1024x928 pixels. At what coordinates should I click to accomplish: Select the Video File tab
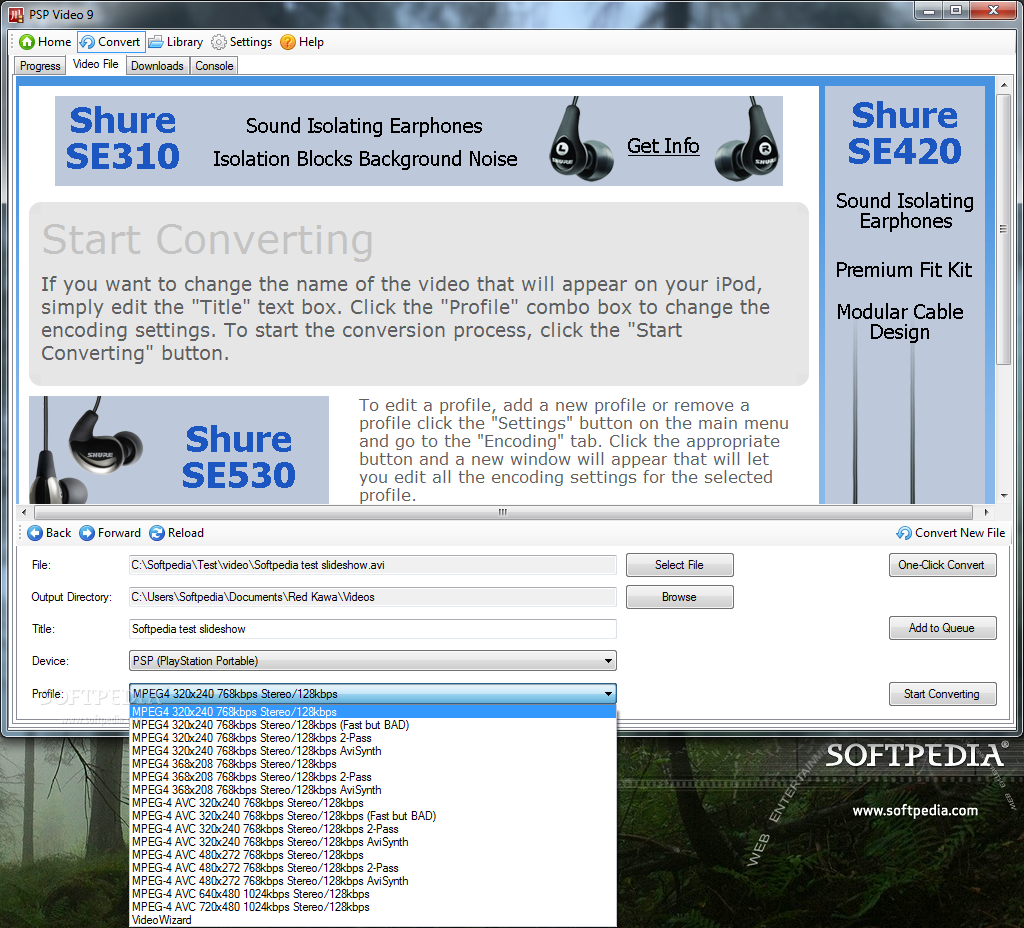coord(95,64)
